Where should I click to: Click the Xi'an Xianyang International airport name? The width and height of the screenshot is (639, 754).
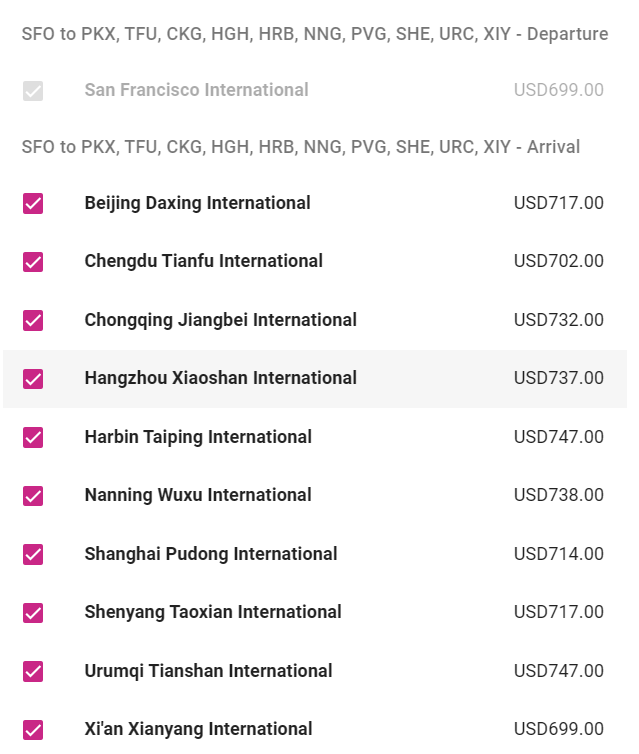(198, 729)
